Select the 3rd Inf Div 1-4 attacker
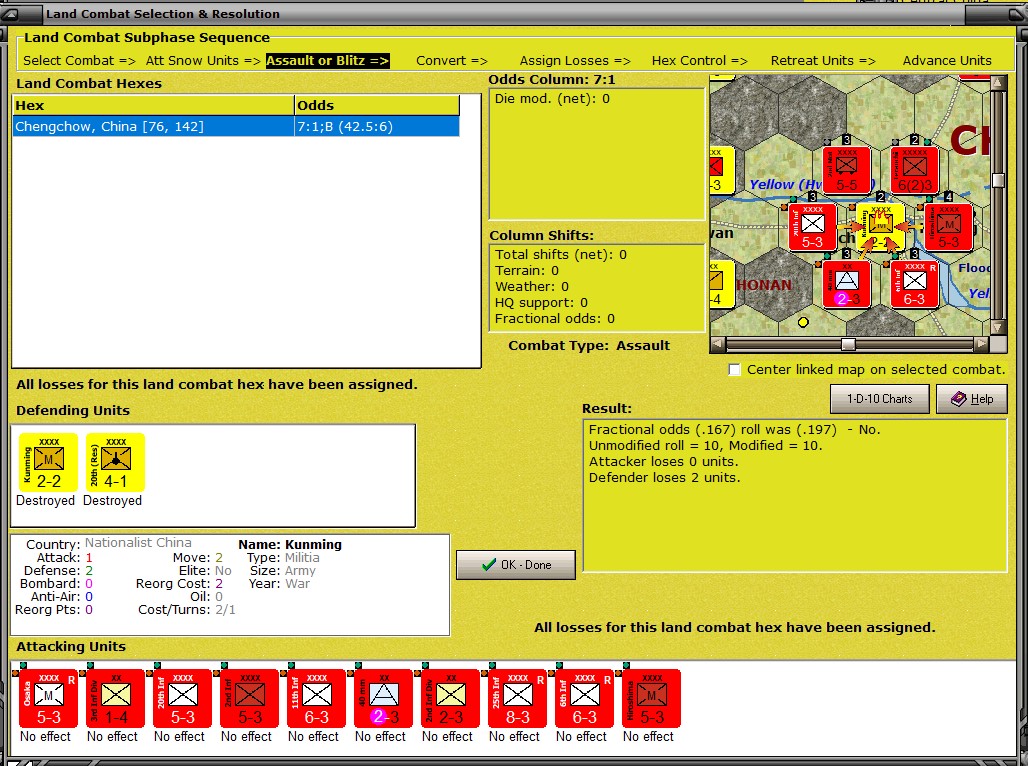This screenshot has width=1028, height=766. 115,698
